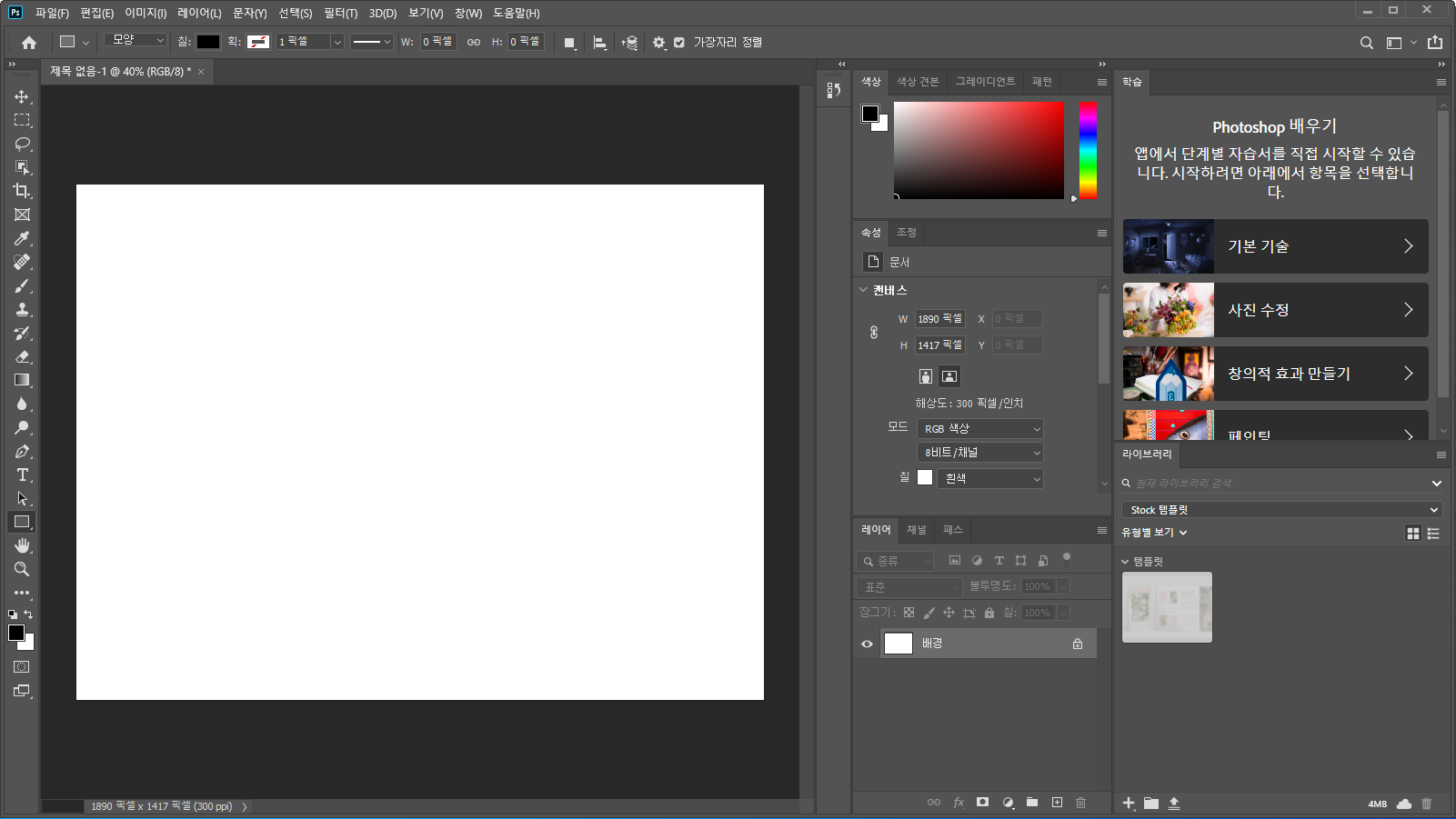Select the Eyedropper tool
This screenshot has height=819, width=1456.
pyautogui.click(x=22, y=238)
